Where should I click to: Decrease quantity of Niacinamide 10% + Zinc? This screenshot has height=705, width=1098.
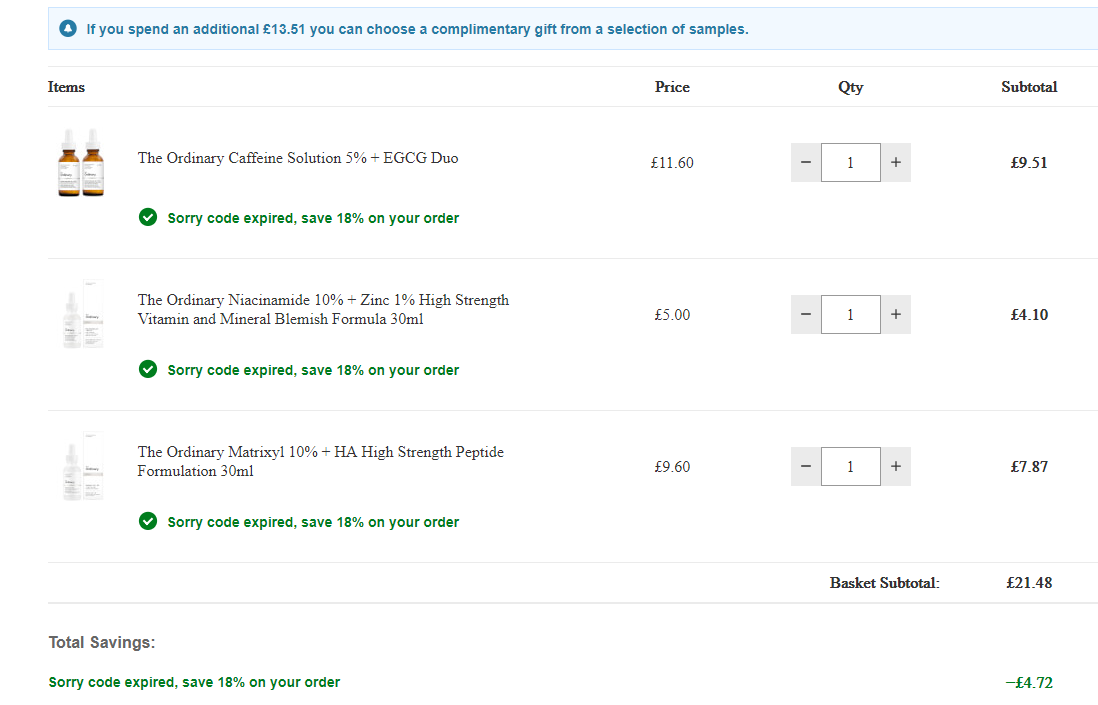[805, 314]
